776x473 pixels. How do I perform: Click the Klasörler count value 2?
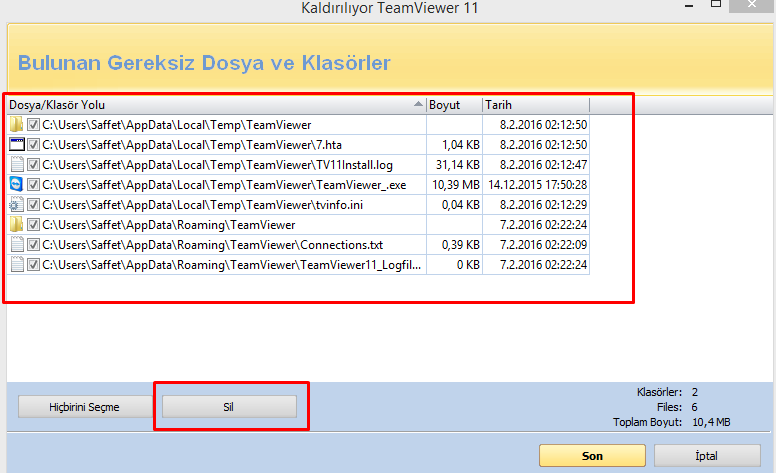click(x=695, y=392)
